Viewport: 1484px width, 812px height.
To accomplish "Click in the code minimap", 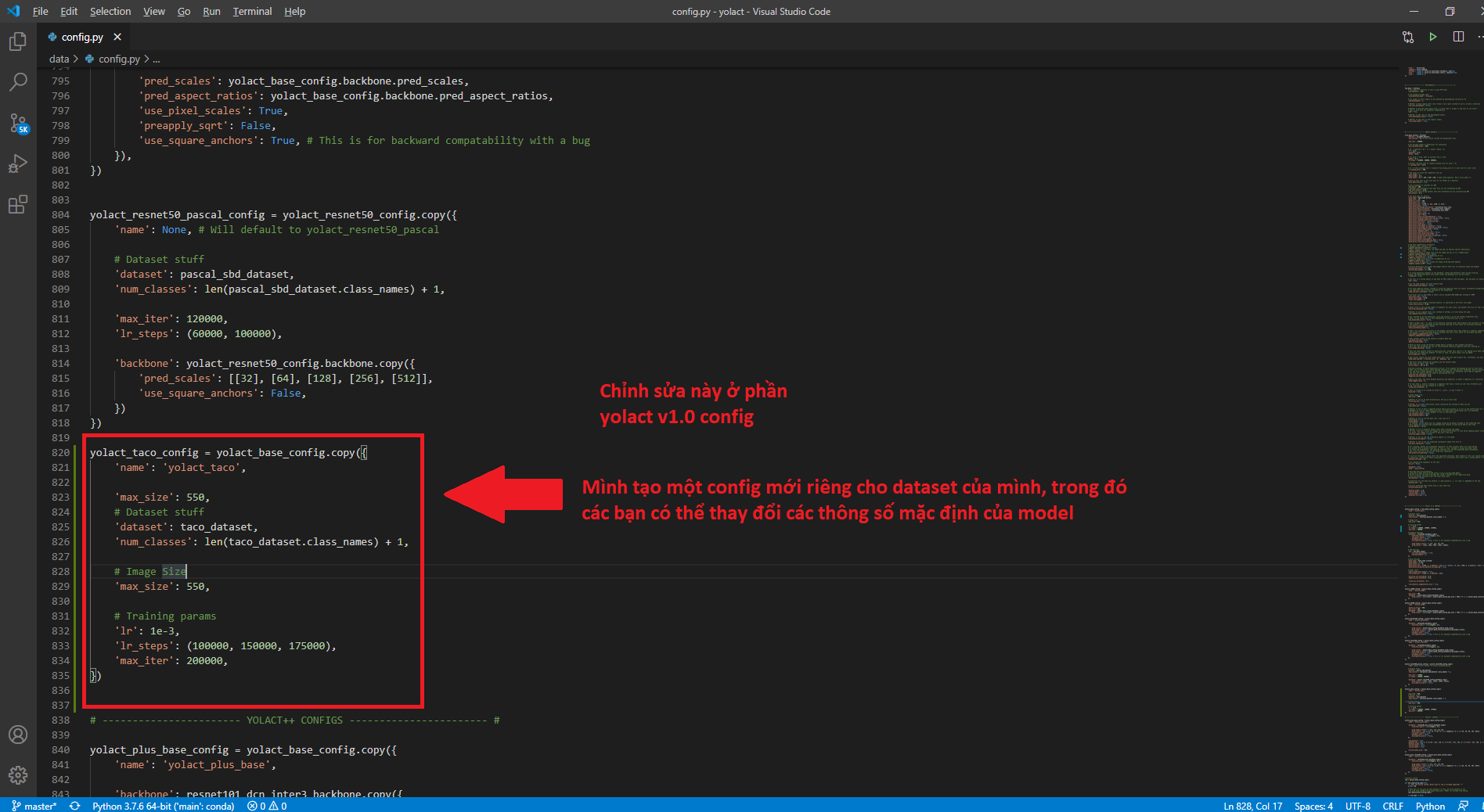I will pos(1440,430).
